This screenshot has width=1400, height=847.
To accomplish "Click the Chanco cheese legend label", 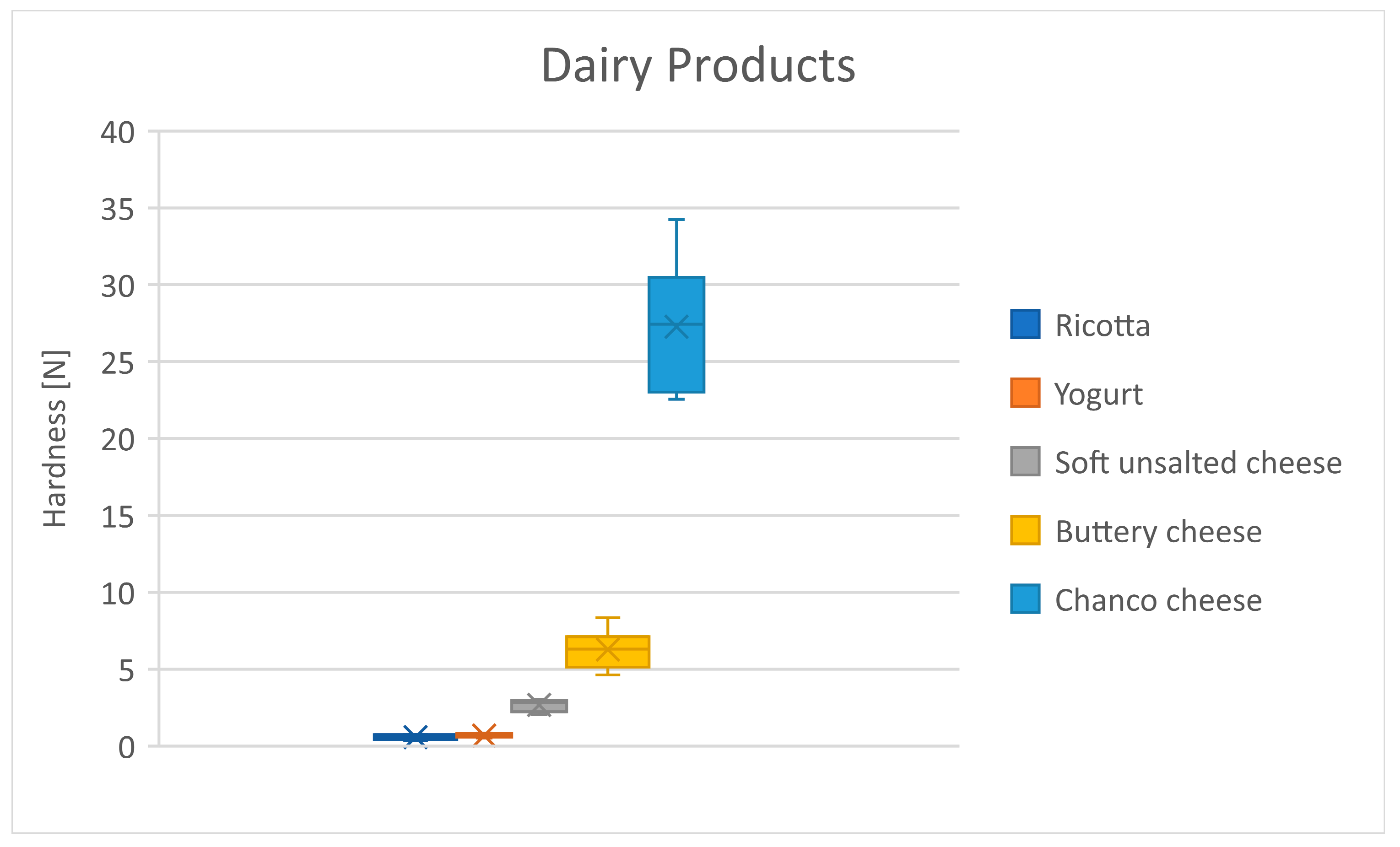I will (1158, 600).
